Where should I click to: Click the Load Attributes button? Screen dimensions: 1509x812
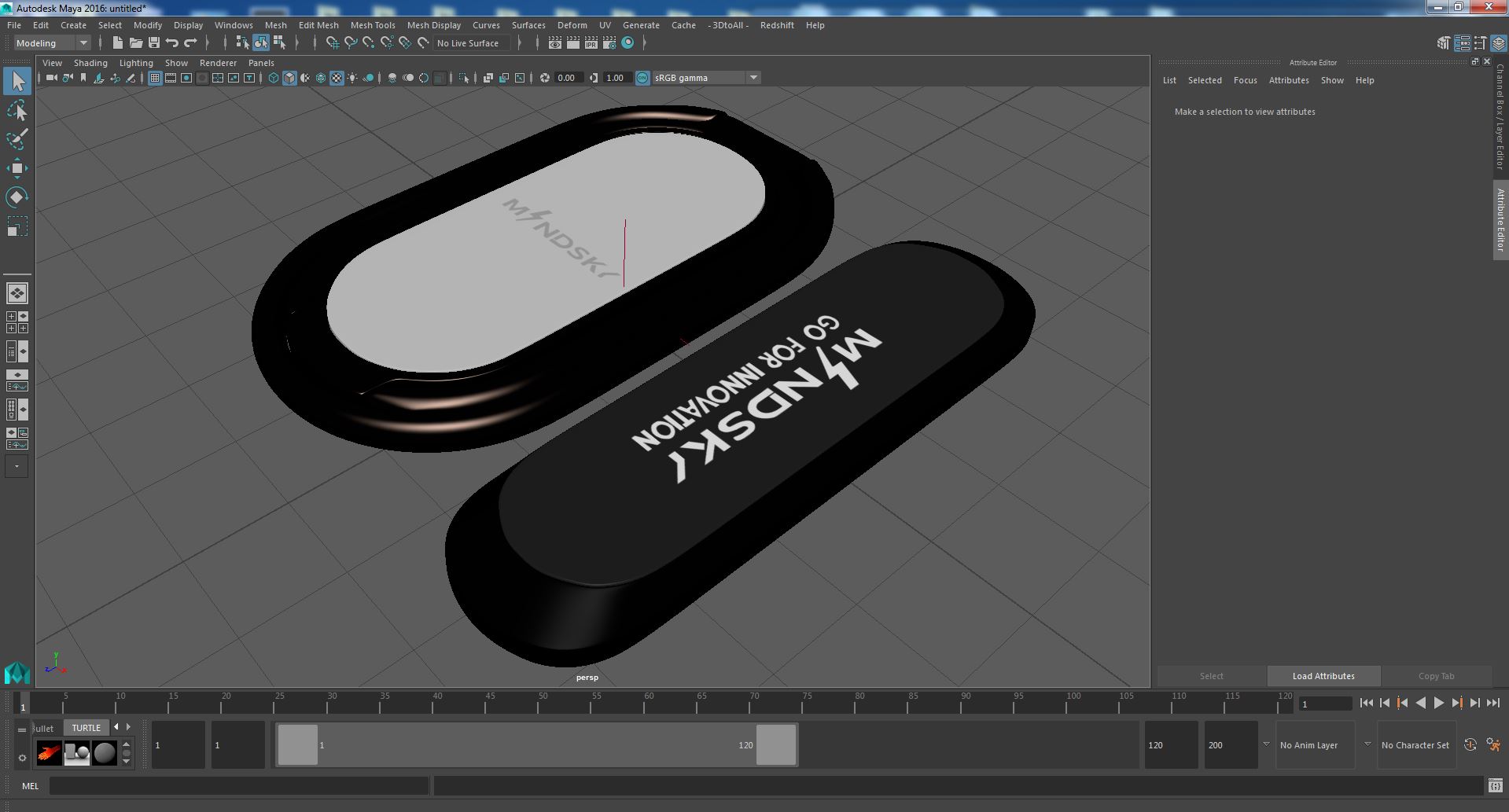click(x=1323, y=676)
